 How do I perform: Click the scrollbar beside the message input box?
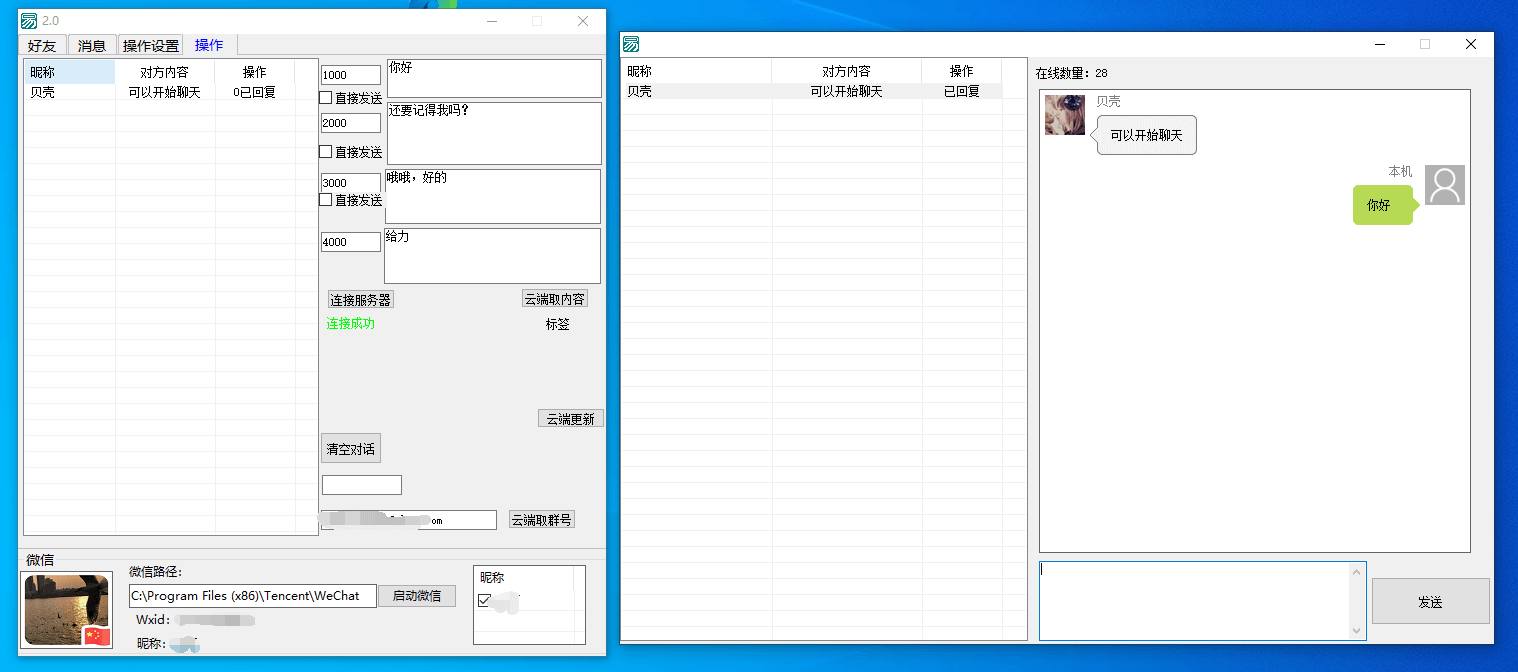(x=1358, y=600)
